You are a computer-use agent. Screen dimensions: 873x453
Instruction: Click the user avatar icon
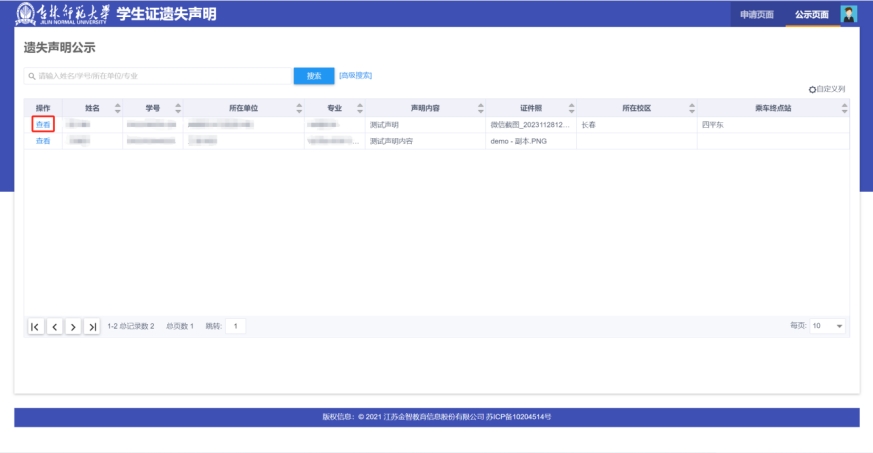pos(849,14)
